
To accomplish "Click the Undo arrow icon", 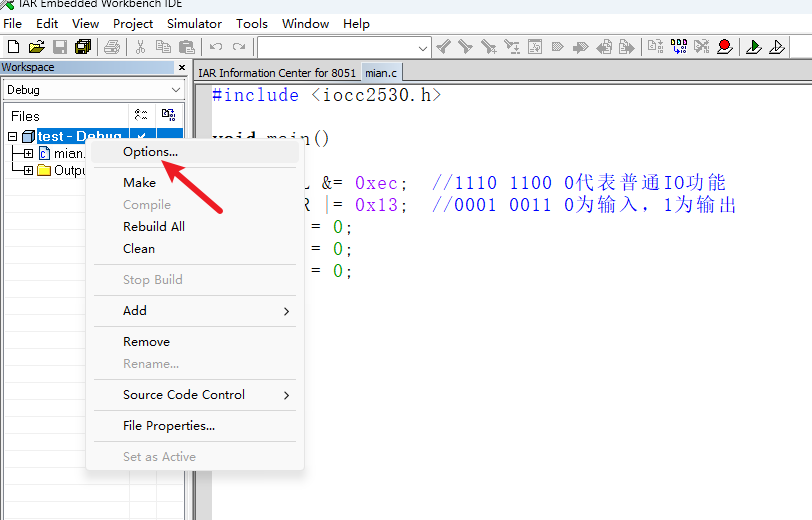I will click(x=216, y=47).
